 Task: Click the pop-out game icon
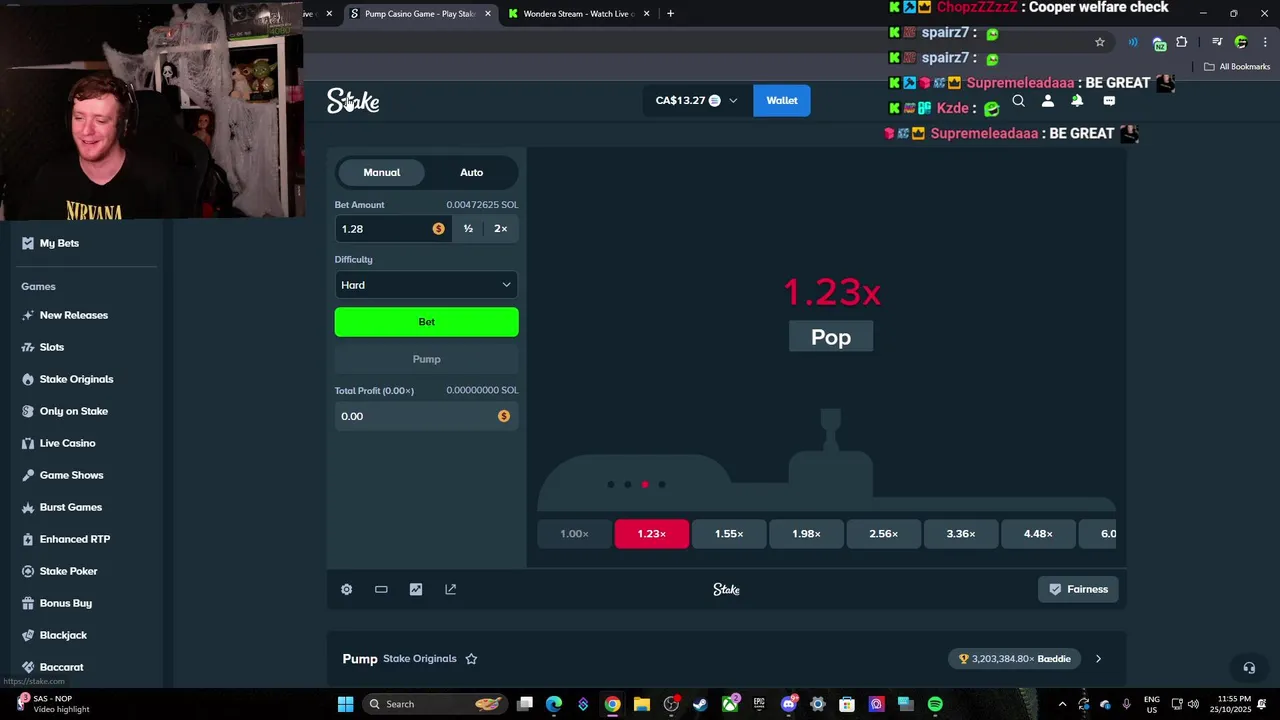[451, 589]
